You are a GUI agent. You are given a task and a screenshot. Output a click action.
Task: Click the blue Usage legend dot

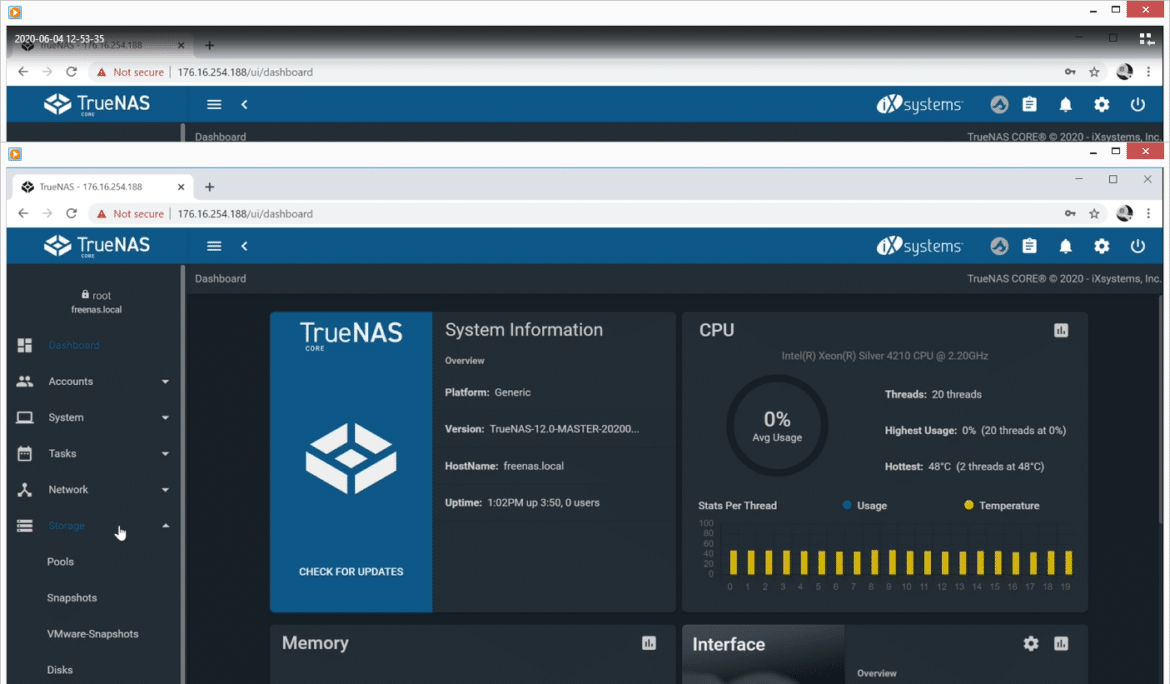pos(847,505)
